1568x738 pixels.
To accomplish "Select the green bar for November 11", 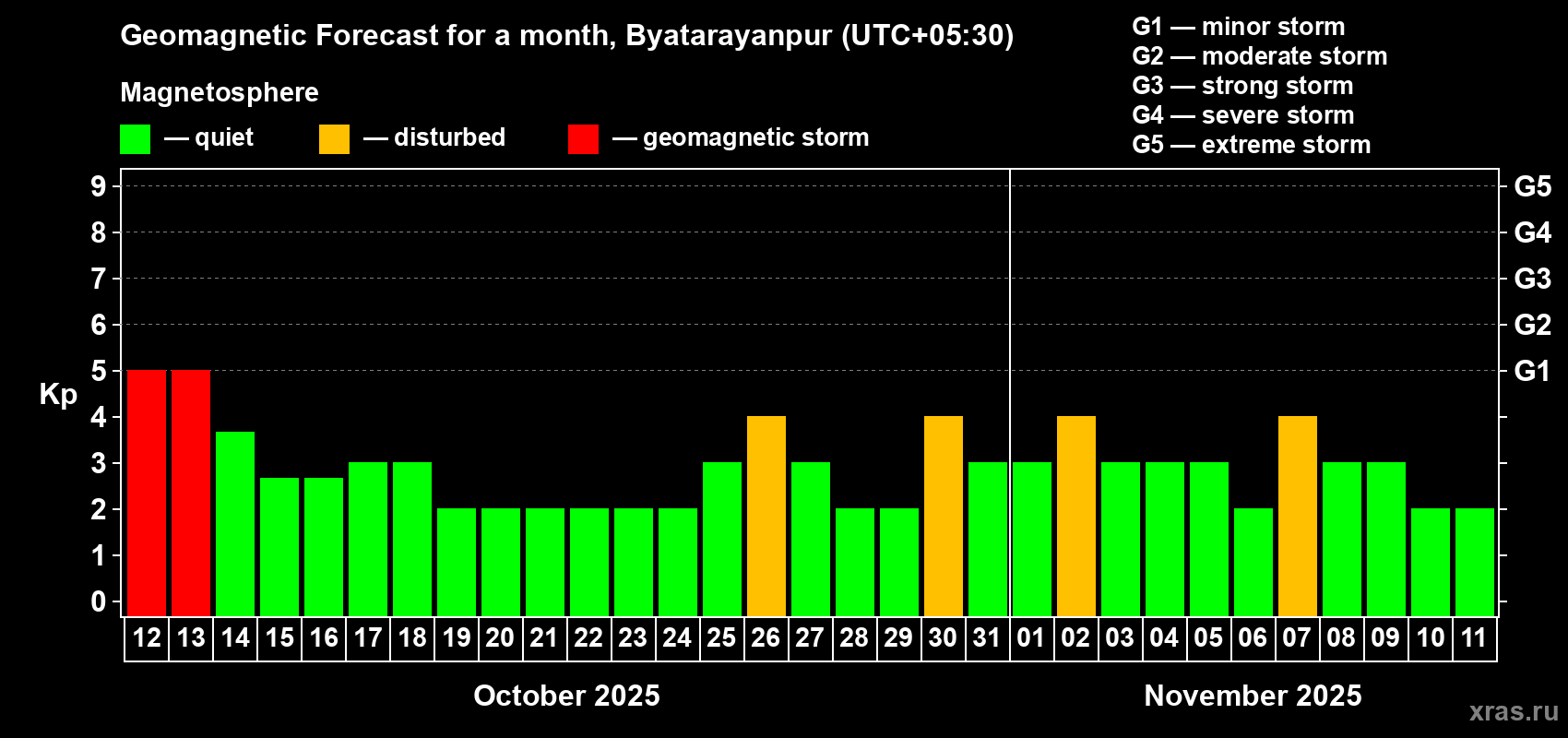I will [1475, 562].
